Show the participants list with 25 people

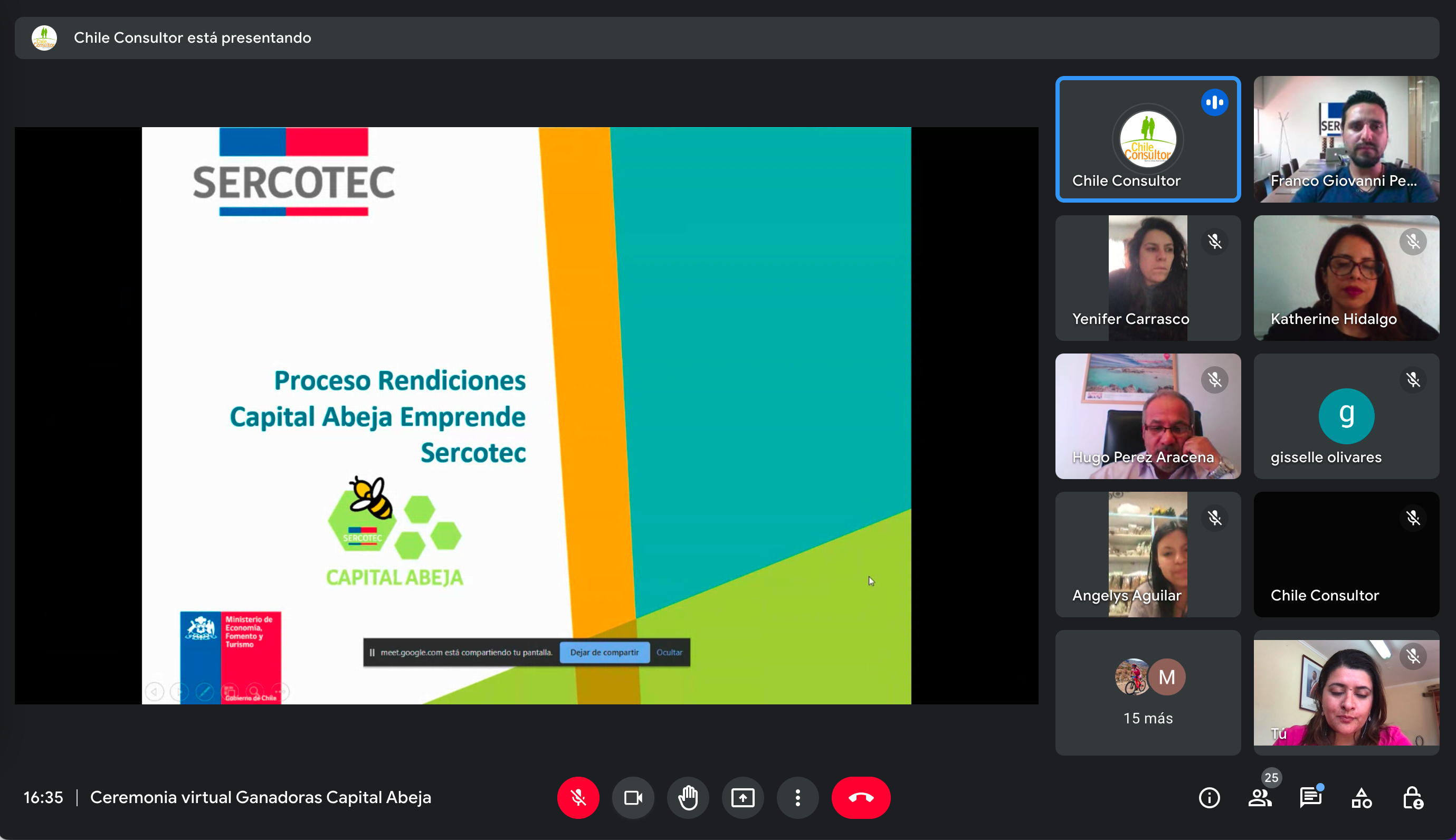[1260, 798]
